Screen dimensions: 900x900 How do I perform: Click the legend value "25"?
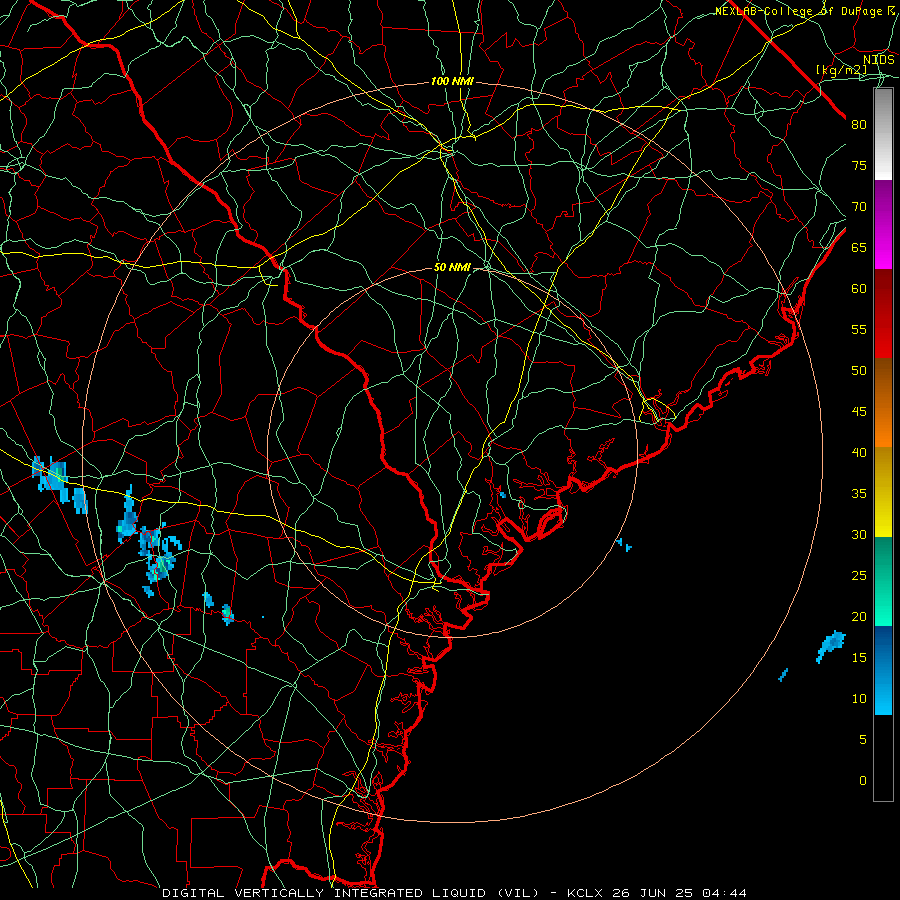point(859,576)
